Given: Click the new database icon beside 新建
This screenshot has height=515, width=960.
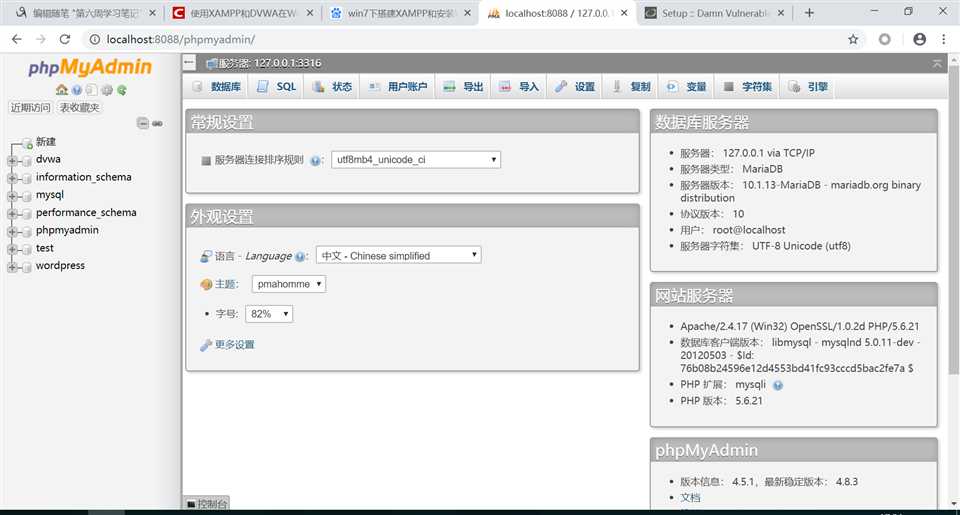Looking at the screenshot, I should point(27,143).
